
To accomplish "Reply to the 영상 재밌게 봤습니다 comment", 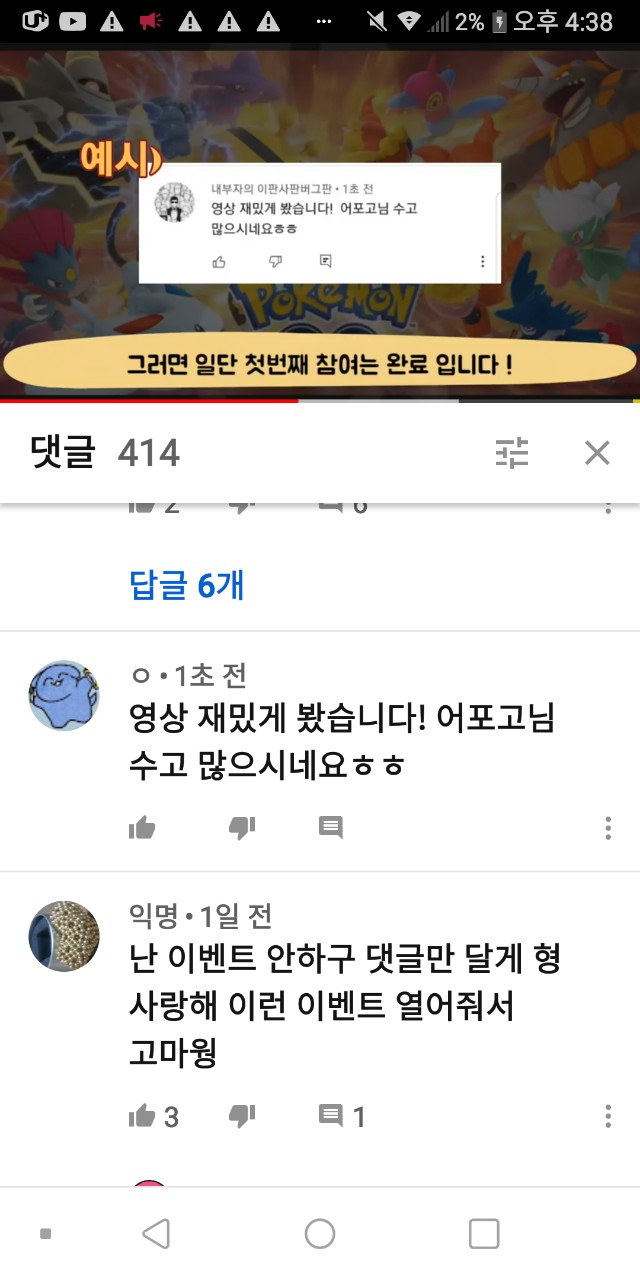I will click(331, 828).
